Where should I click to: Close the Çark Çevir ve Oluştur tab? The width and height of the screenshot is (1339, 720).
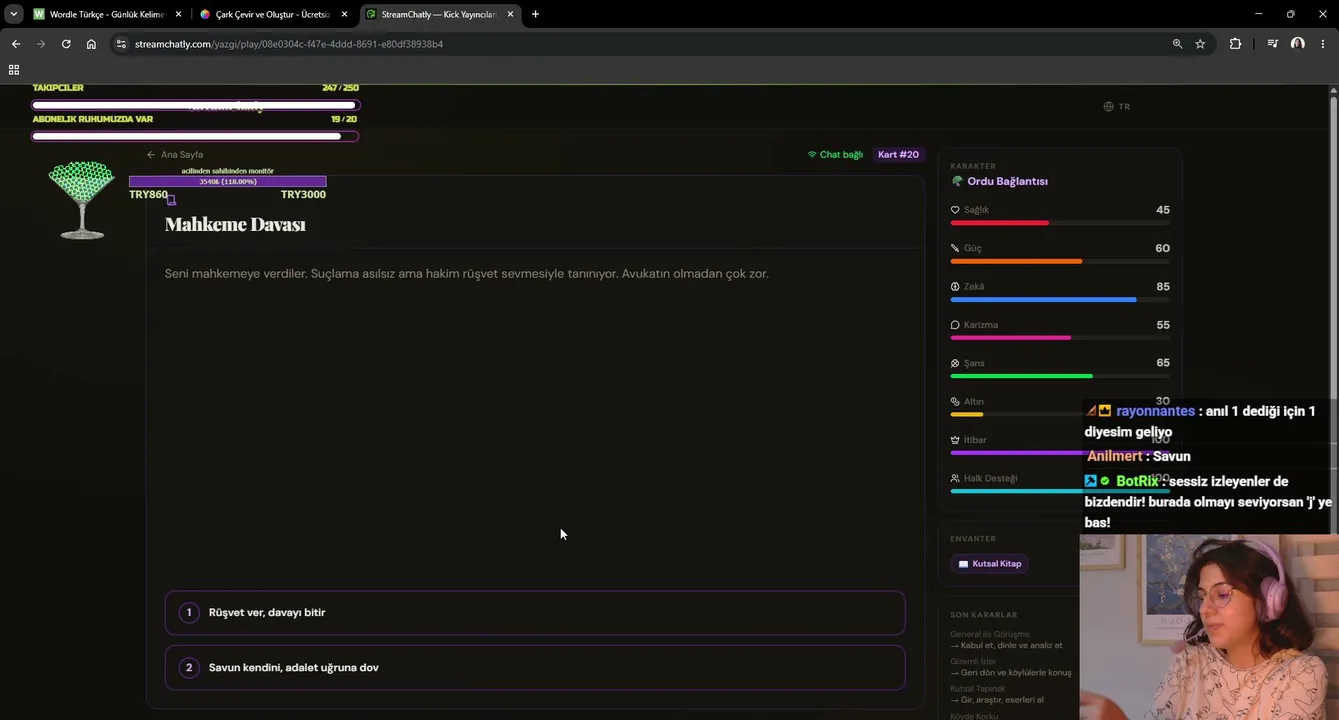pos(344,14)
